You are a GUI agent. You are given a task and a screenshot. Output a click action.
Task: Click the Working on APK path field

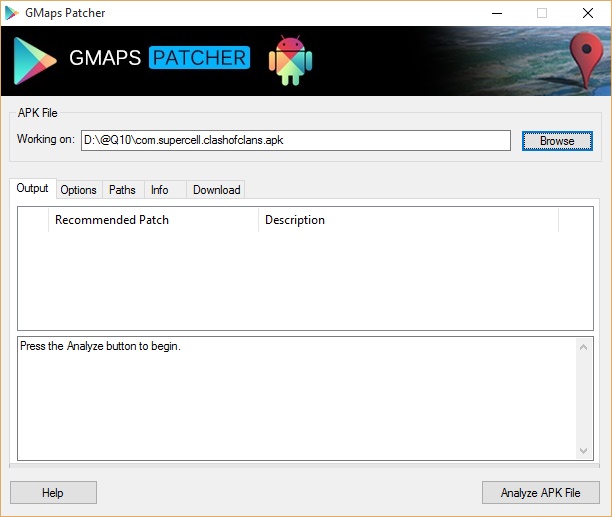[295, 140]
